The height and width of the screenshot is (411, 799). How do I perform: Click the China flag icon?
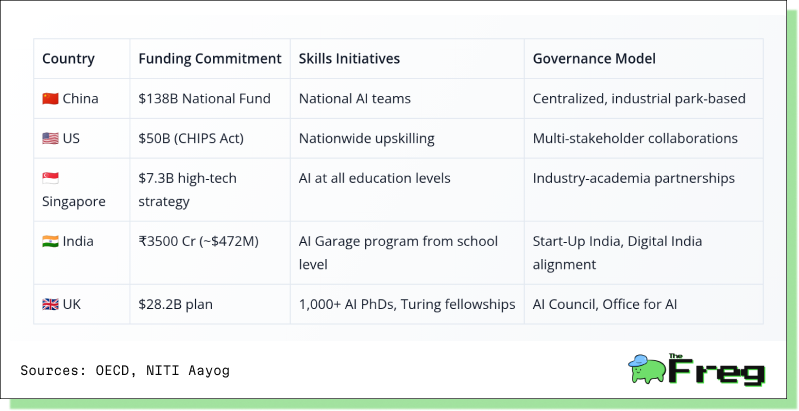[x=50, y=98]
